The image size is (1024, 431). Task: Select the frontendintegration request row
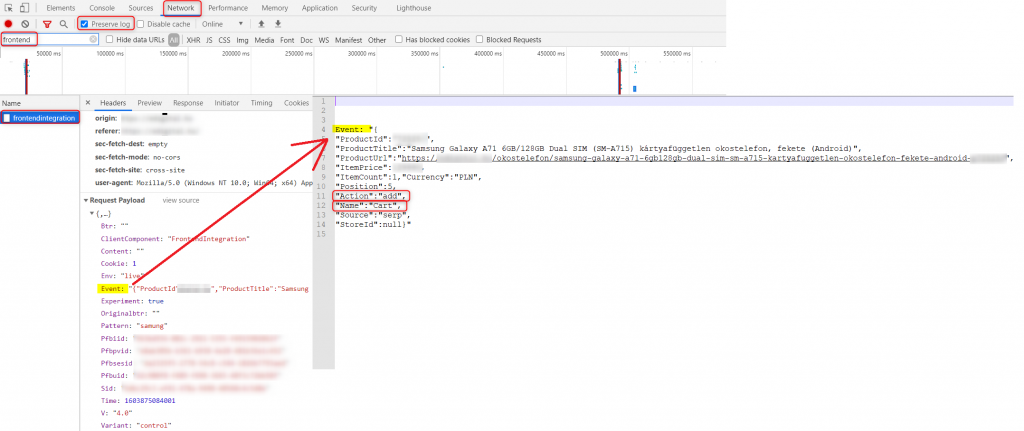40,118
